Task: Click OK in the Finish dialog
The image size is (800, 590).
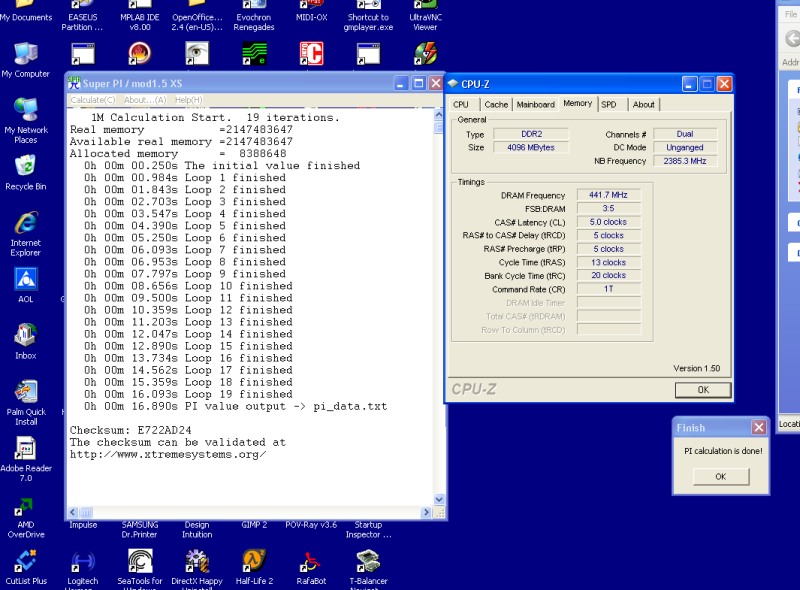Action: (720, 477)
